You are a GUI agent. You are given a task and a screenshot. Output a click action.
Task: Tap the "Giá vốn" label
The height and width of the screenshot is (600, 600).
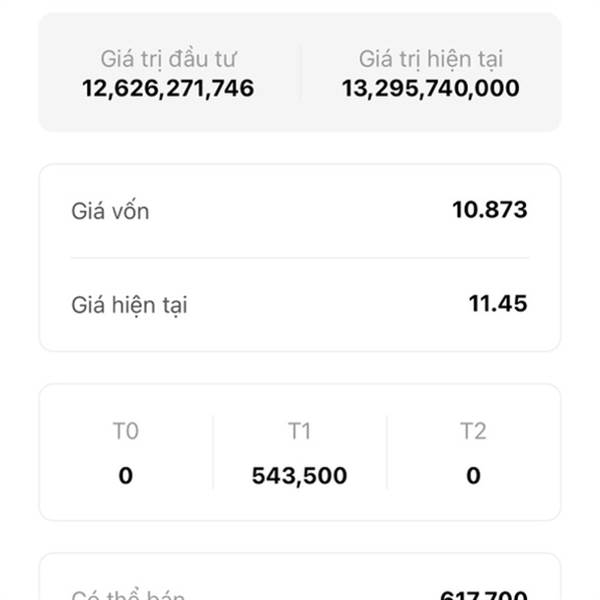point(111,211)
